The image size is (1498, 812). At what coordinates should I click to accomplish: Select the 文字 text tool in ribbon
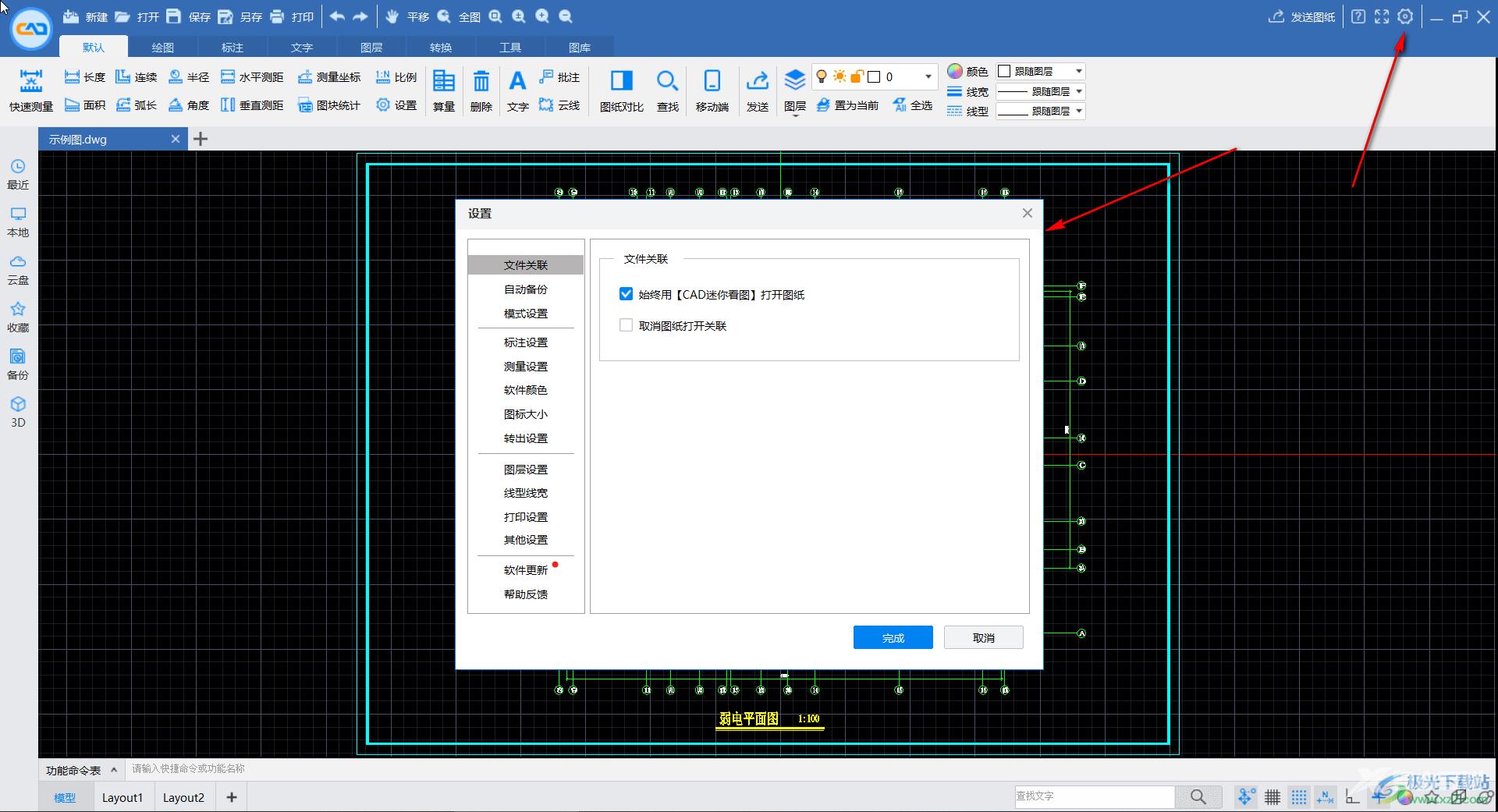517,90
